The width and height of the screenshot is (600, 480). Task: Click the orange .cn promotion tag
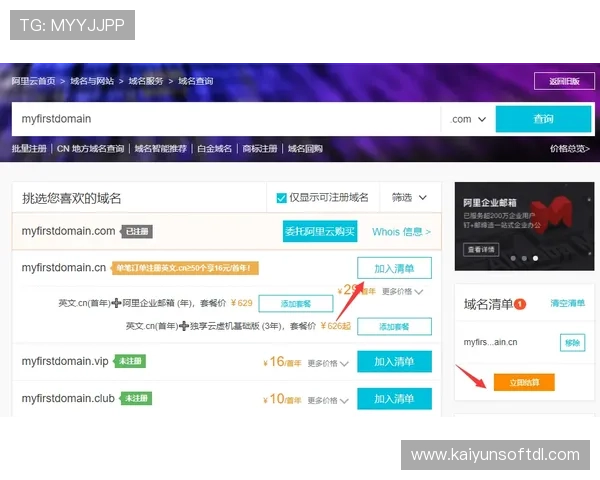coord(185,268)
